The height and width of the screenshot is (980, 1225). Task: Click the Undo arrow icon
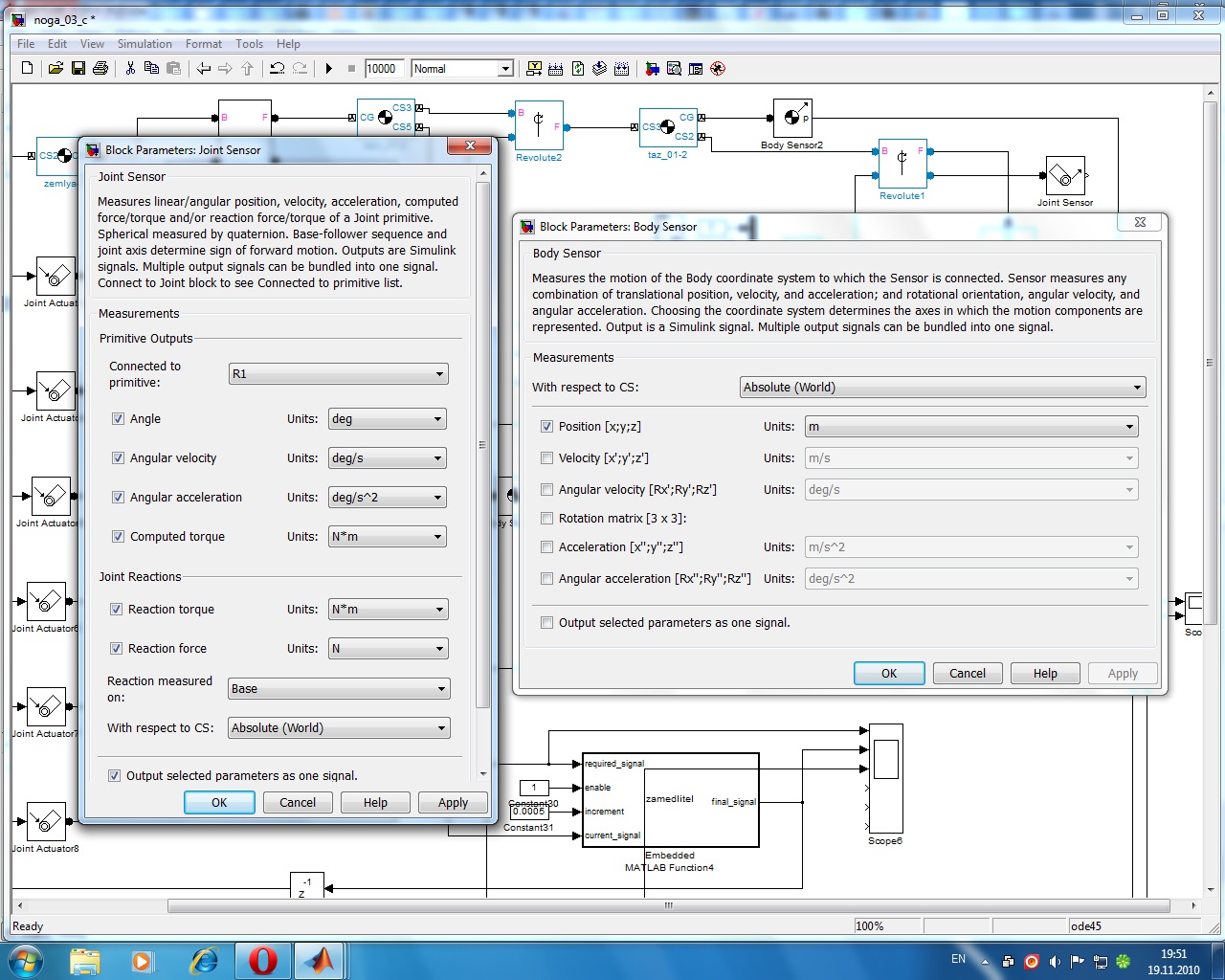[277, 68]
